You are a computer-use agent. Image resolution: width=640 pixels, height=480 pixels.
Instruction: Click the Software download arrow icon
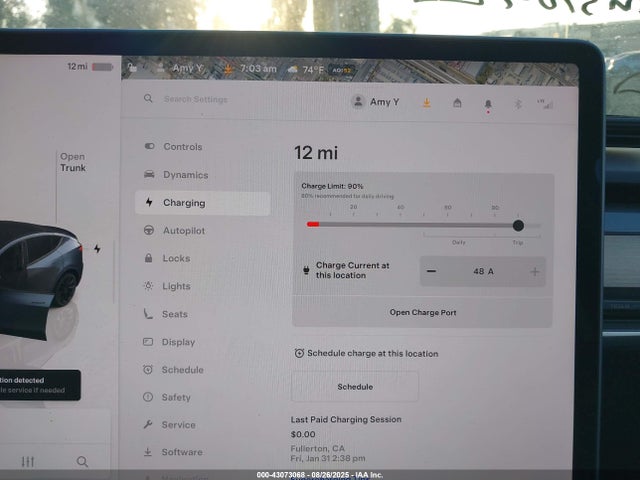coord(148,452)
